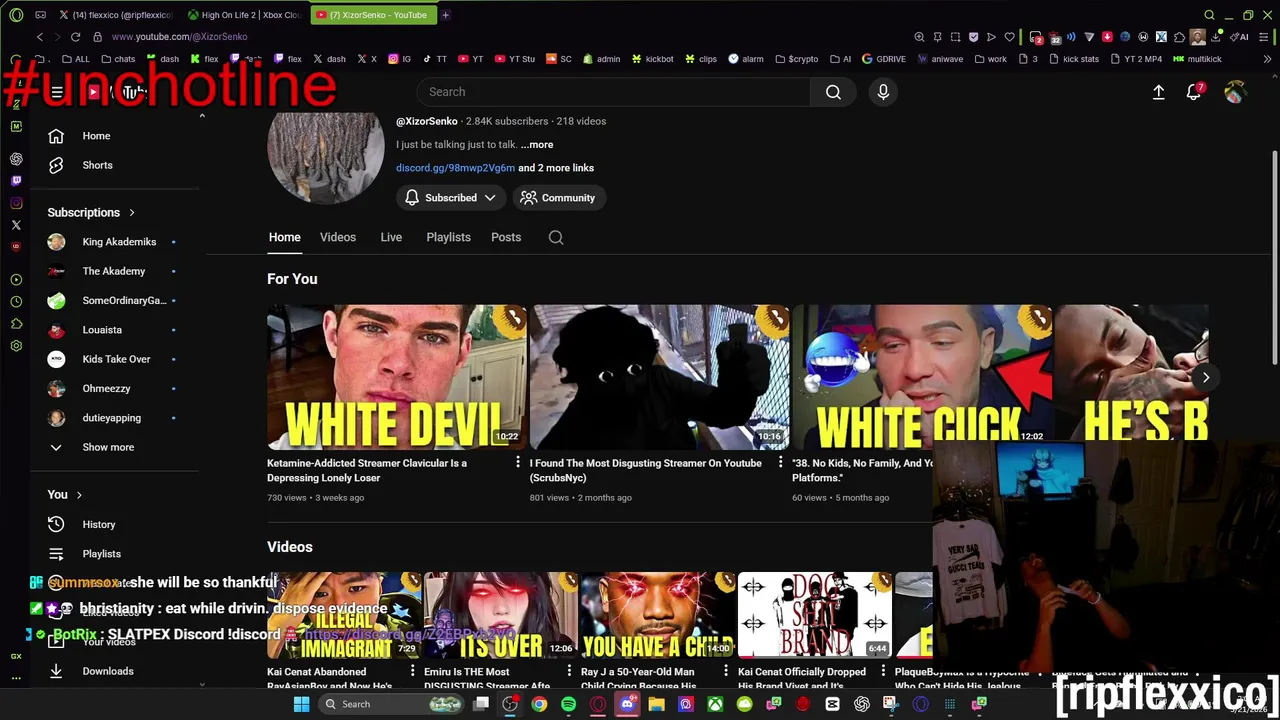Open the CapCut app on the taskbar
Viewport: 1280px width, 720px height.
(x=832, y=704)
